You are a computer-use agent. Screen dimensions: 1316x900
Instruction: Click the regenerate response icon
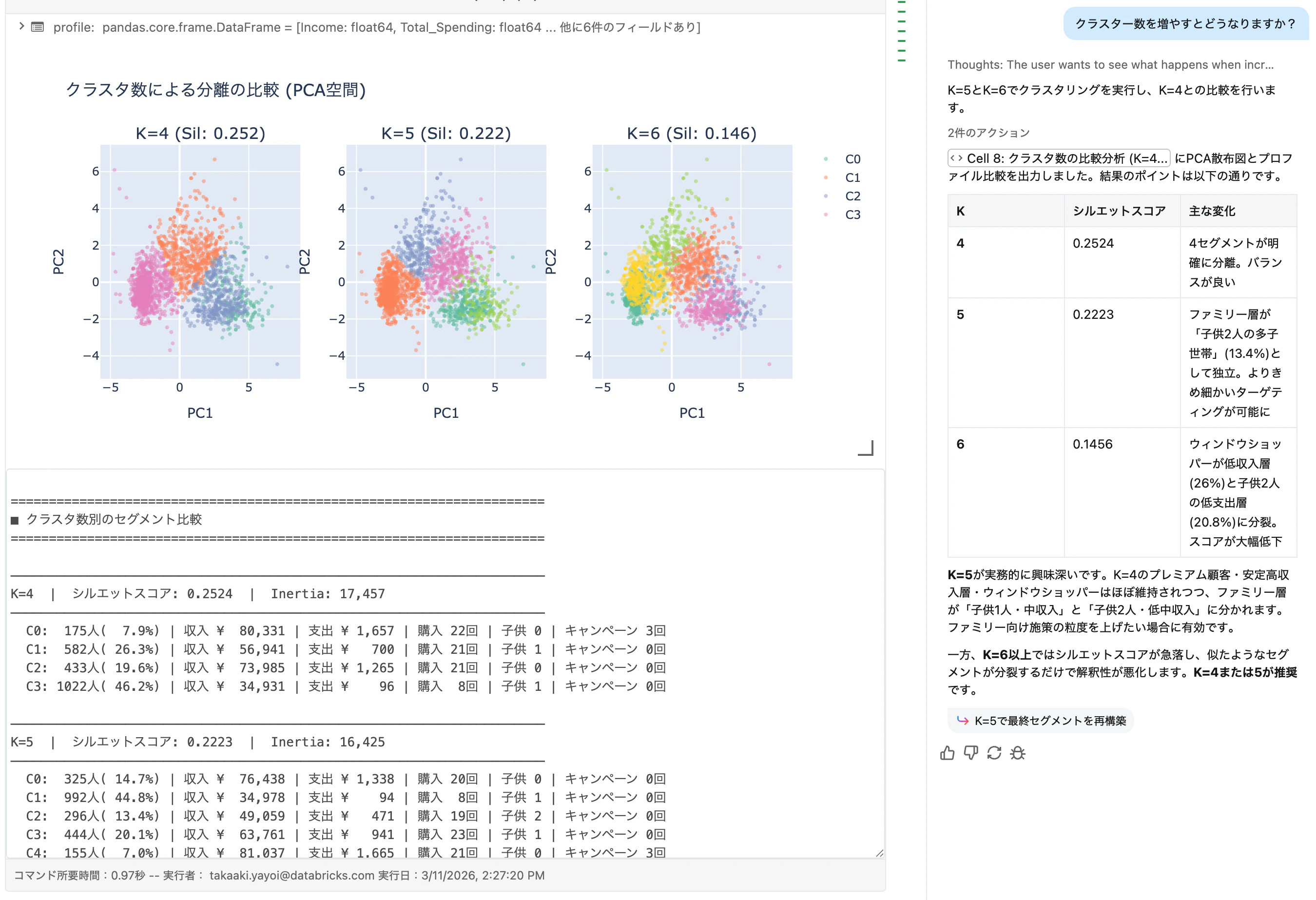(994, 753)
